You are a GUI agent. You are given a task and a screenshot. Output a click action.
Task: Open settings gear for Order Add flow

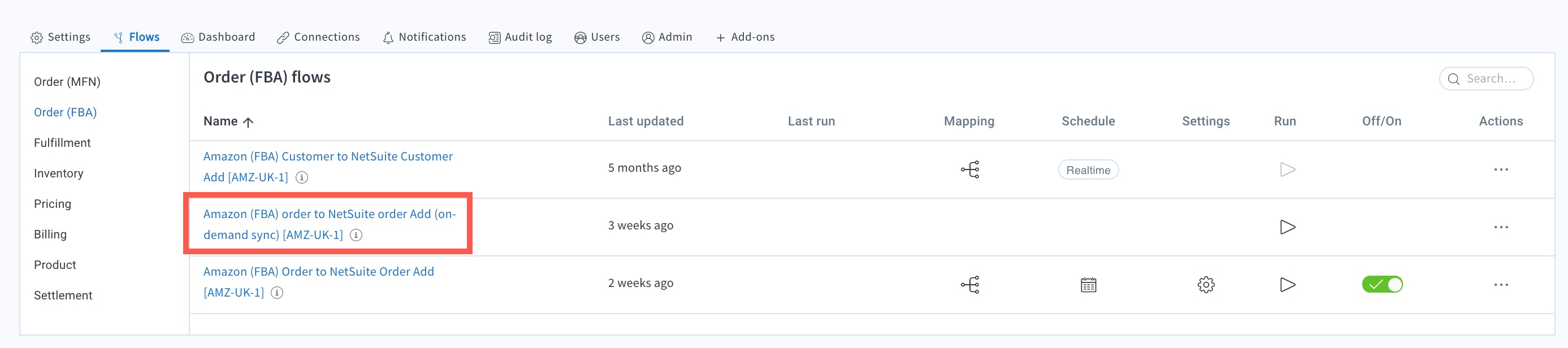click(x=1206, y=285)
